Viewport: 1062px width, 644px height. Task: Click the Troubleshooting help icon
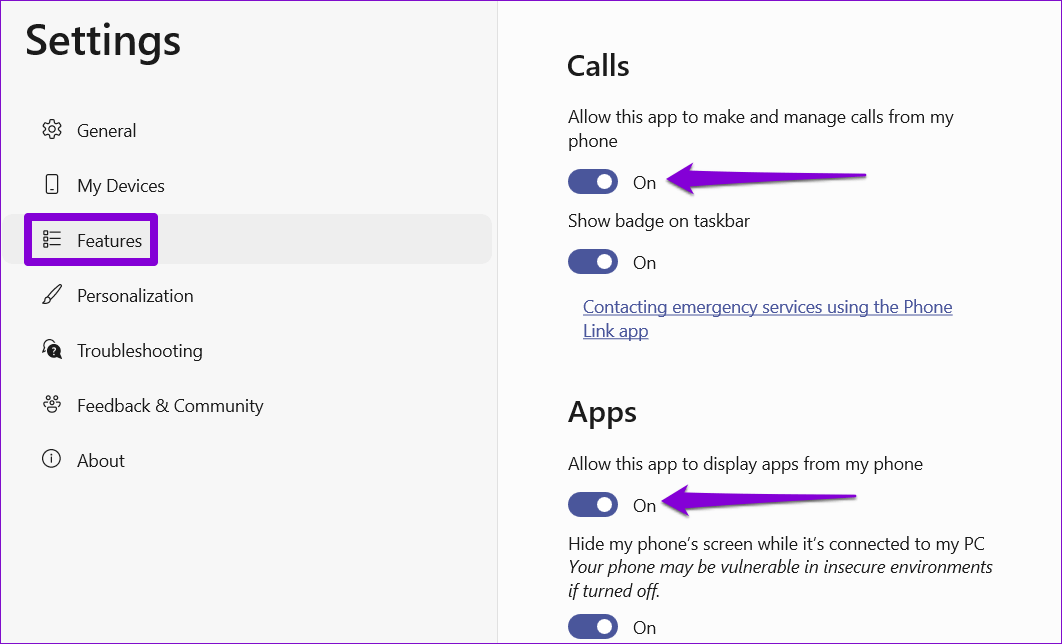pos(52,349)
